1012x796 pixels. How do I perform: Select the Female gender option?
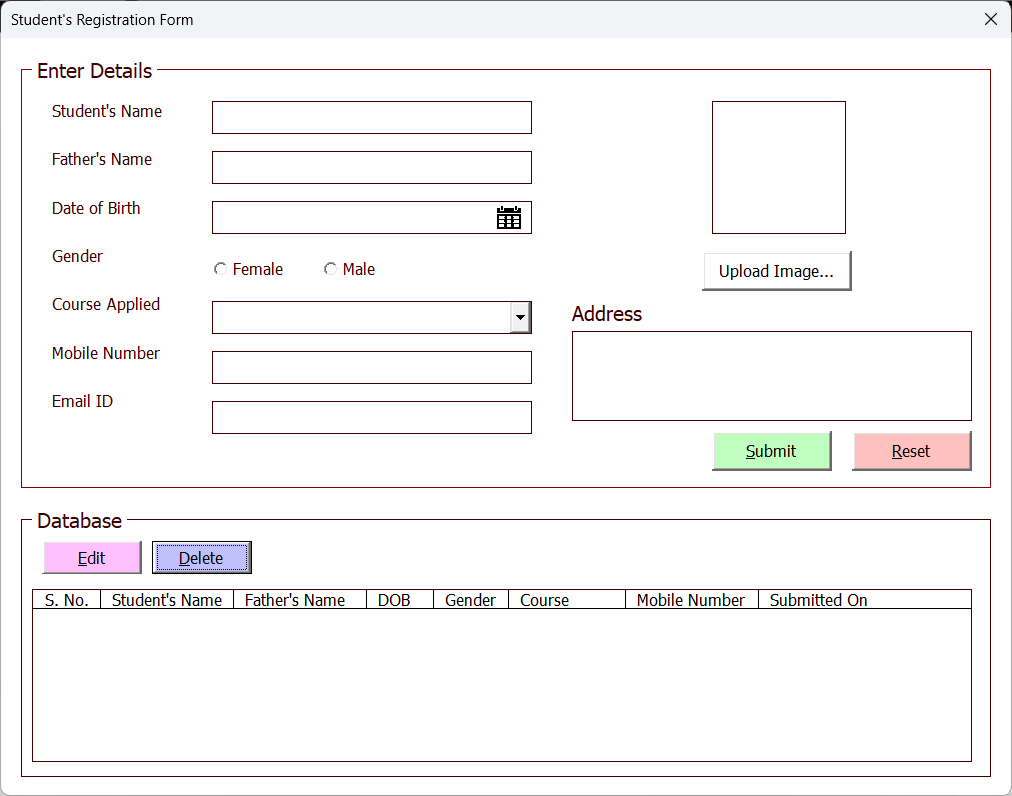(248, 269)
